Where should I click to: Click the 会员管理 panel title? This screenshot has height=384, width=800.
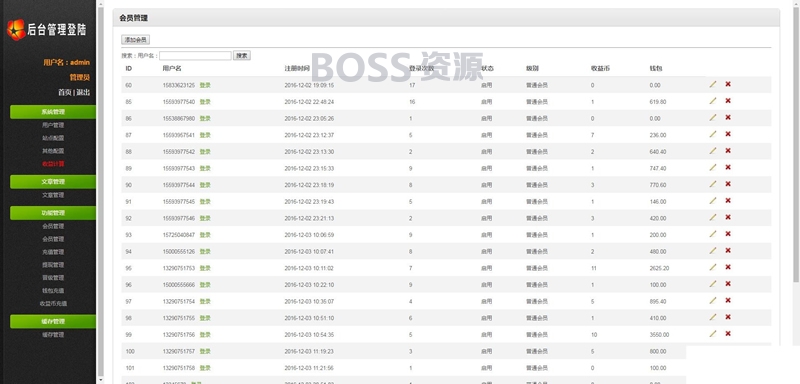134,18
